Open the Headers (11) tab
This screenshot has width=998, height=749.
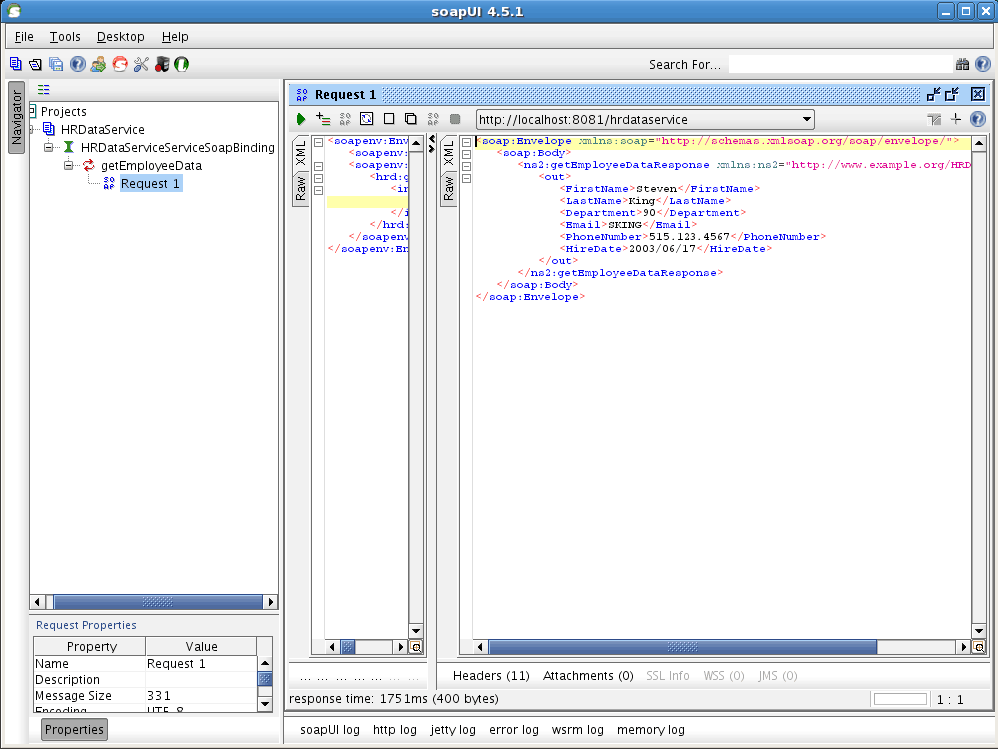tap(491, 676)
